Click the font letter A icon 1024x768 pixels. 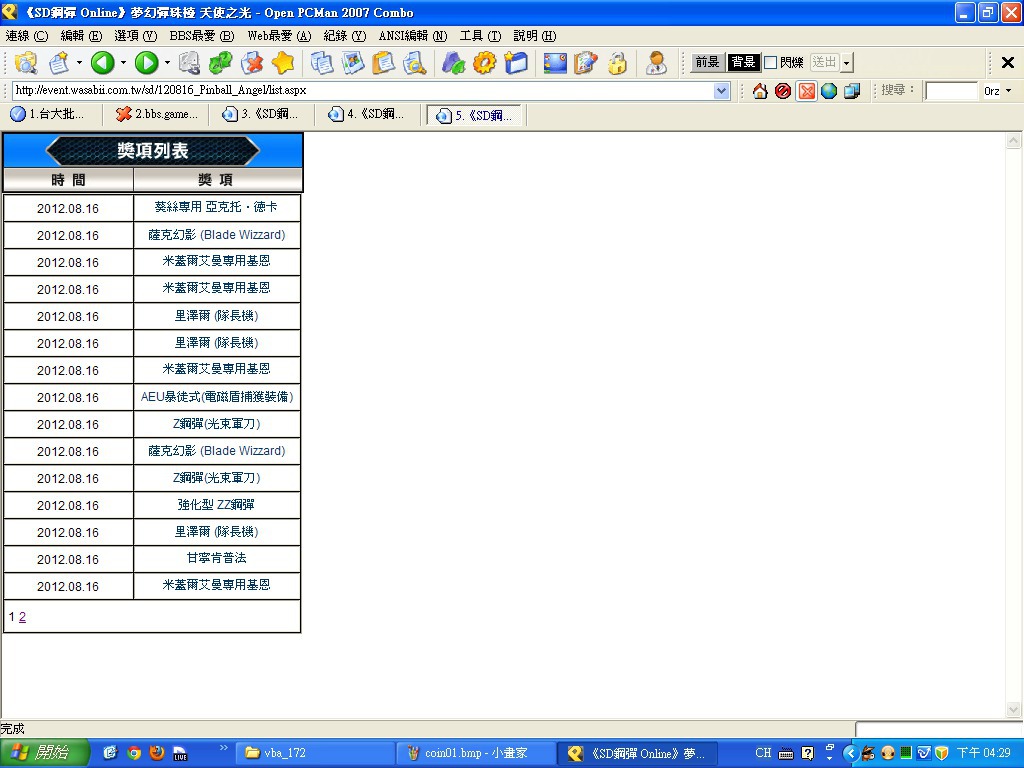(x=453, y=63)
